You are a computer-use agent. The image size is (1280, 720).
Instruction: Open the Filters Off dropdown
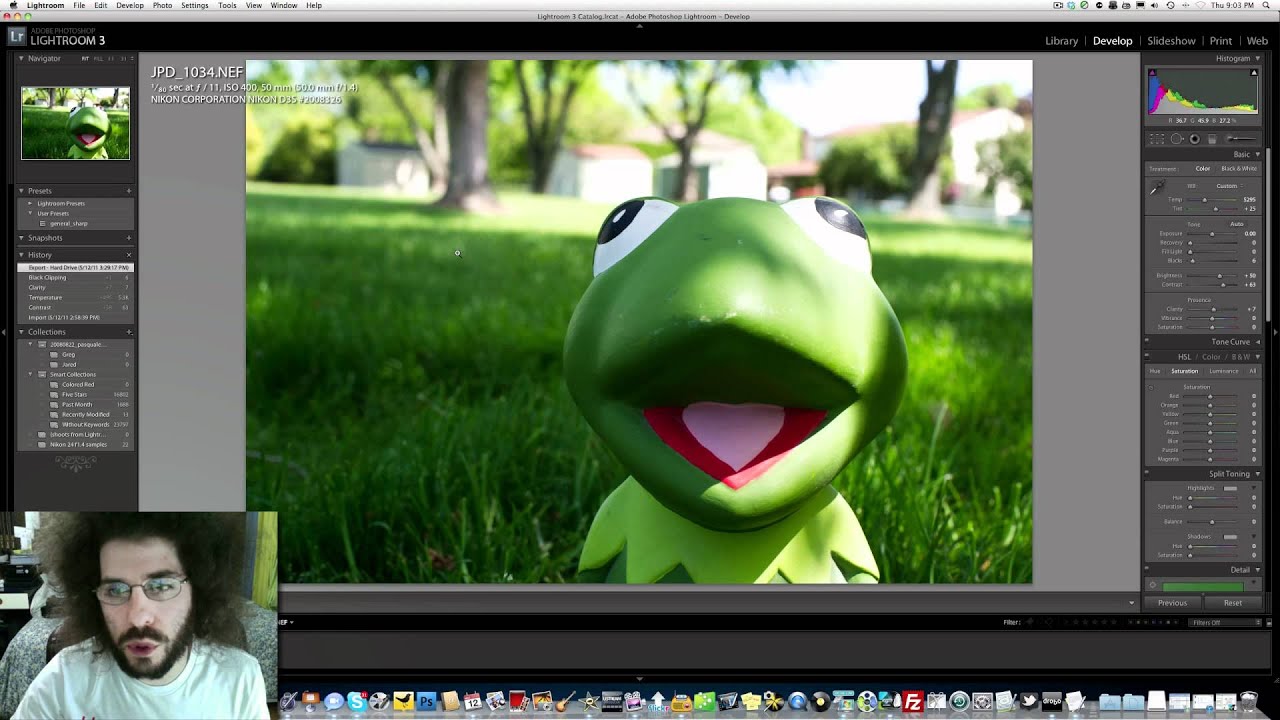point(1225,622)
